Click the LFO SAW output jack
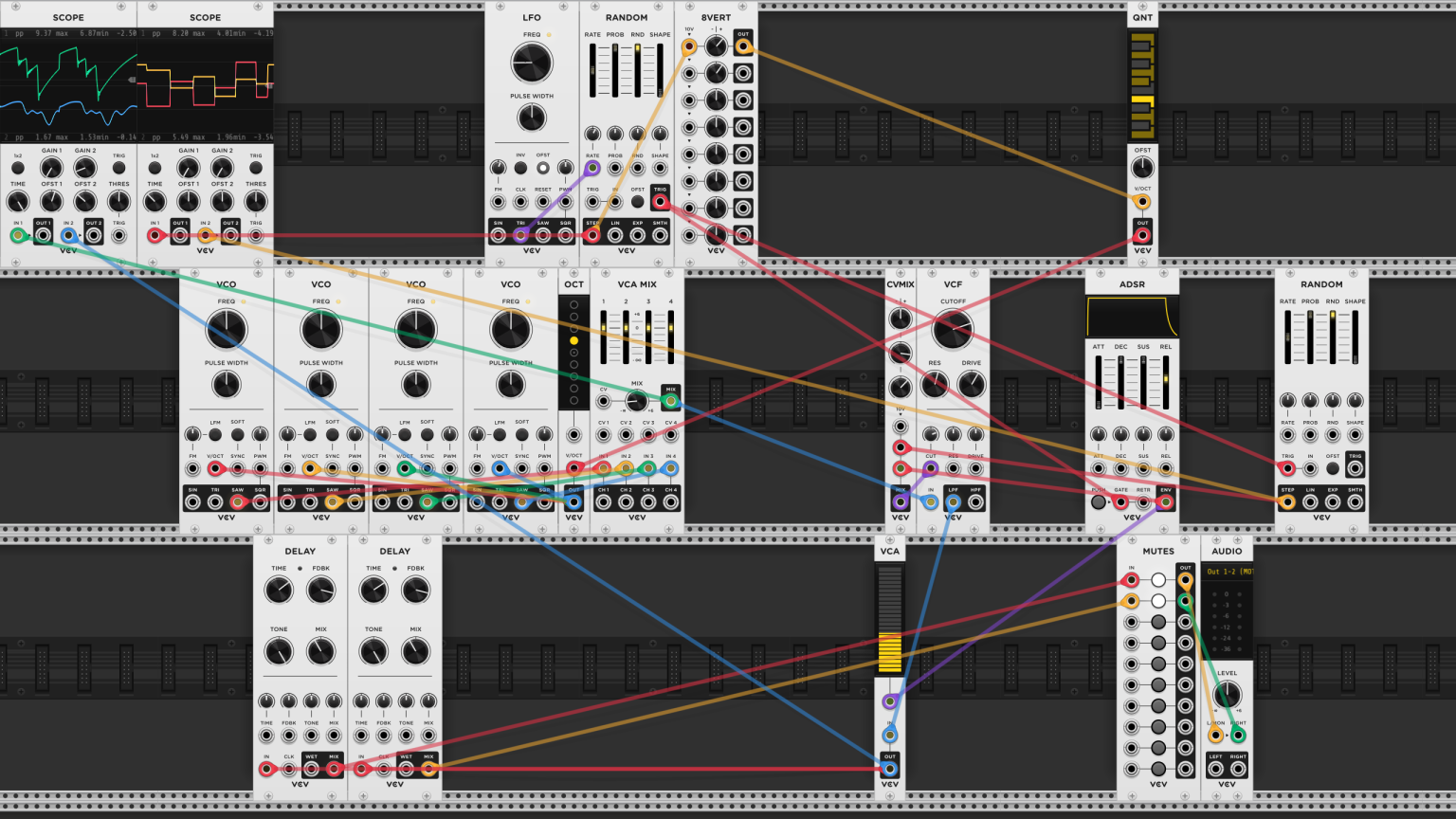The width and height of the screenshot is (1456, 819). 543,235
